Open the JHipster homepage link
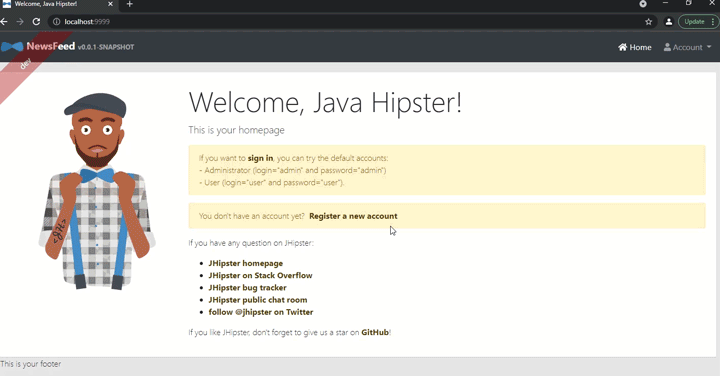Image resolution: width=720 pixels, height=376 pixels. pyautogui.click(x=246, y=264)
